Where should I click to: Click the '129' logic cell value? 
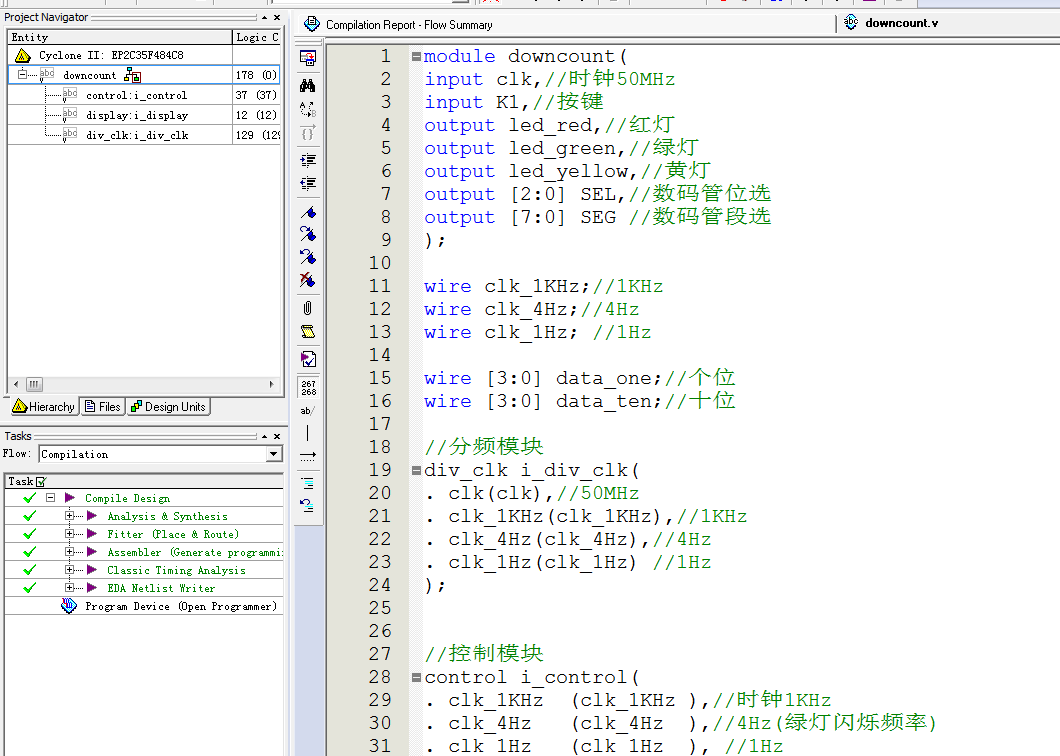pos(245,135)
